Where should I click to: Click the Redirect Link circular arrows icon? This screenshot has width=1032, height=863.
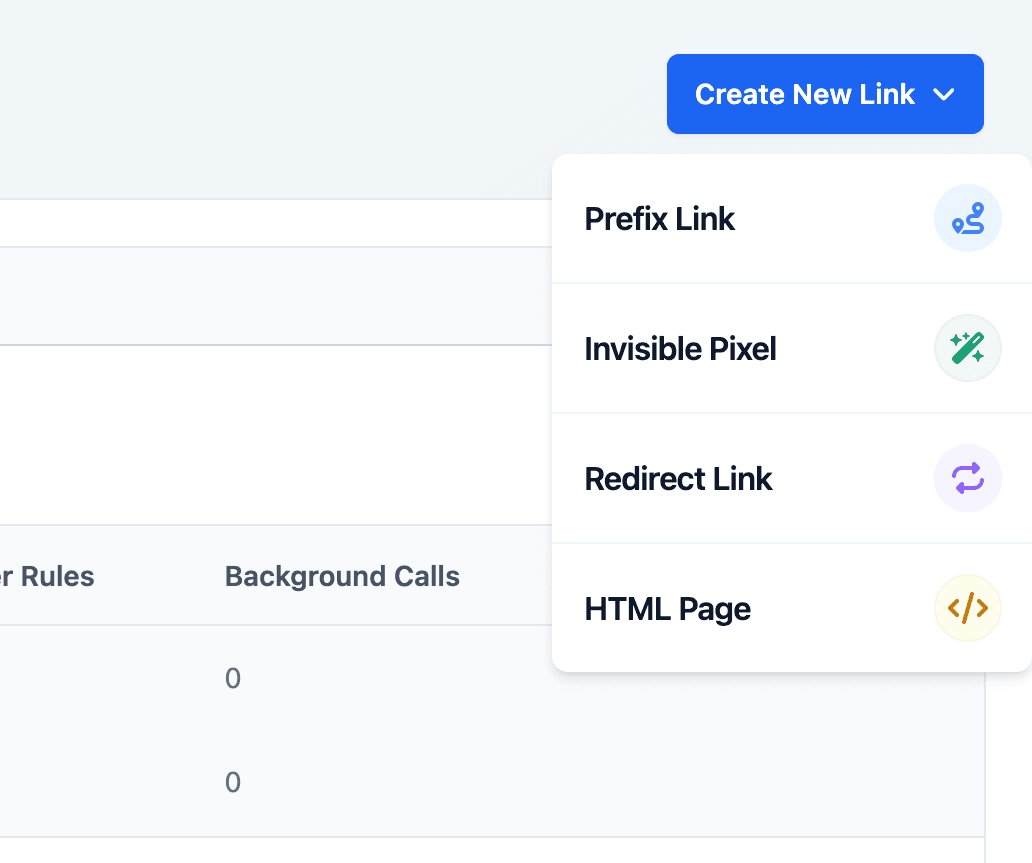967,478
